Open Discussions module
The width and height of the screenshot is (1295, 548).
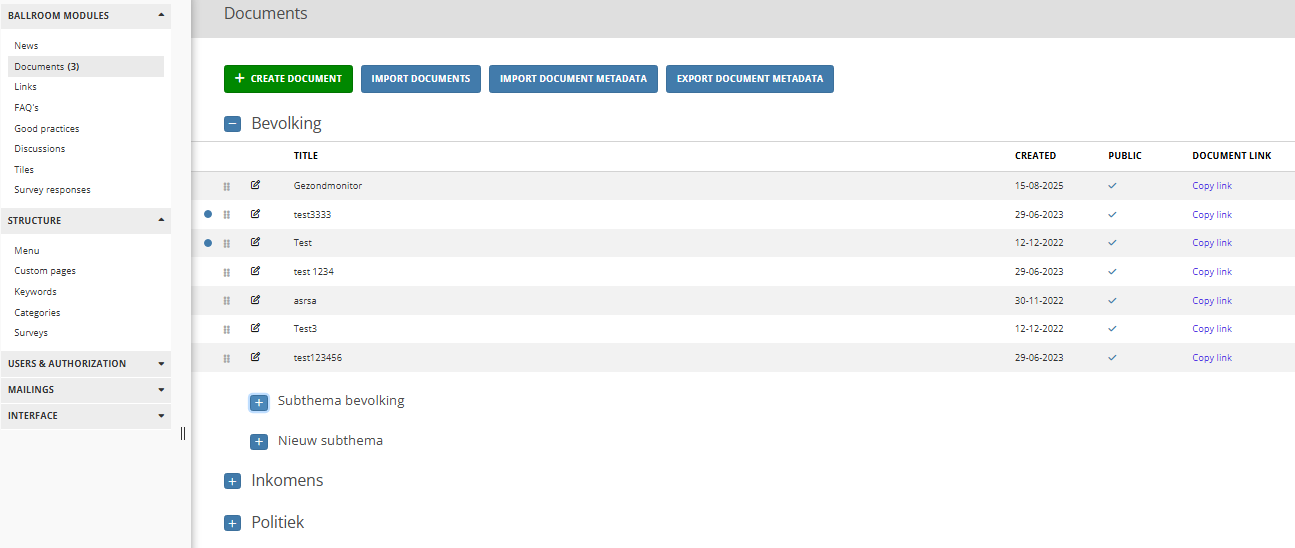39,149
